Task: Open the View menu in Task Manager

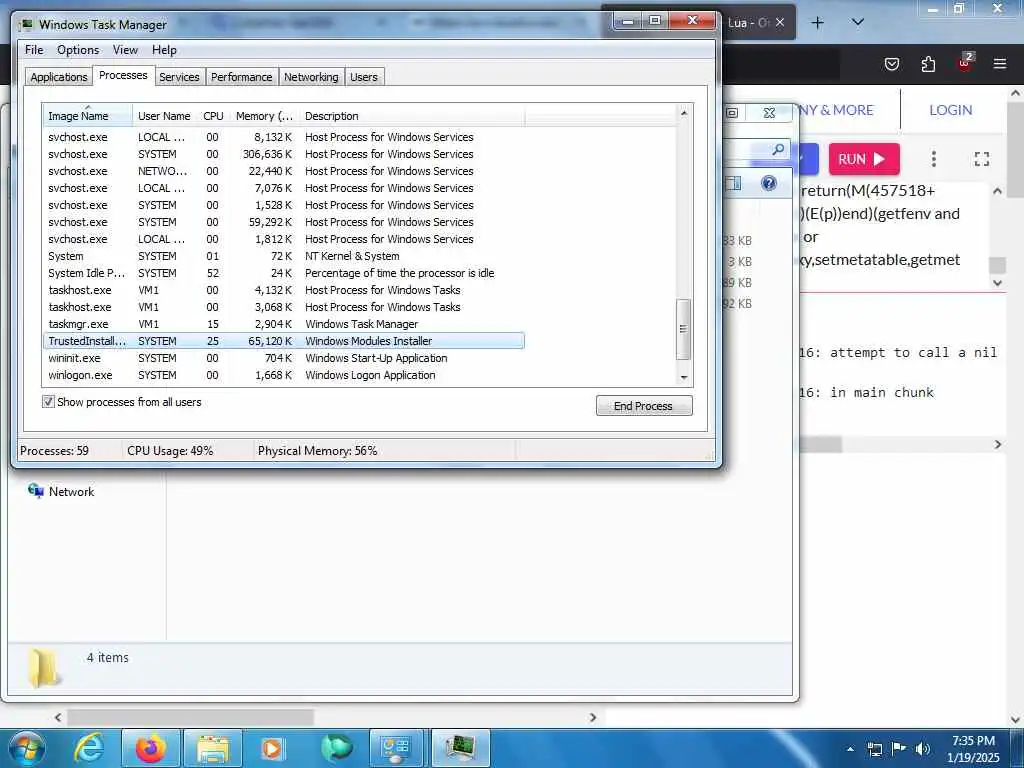Action: (125, 50)
